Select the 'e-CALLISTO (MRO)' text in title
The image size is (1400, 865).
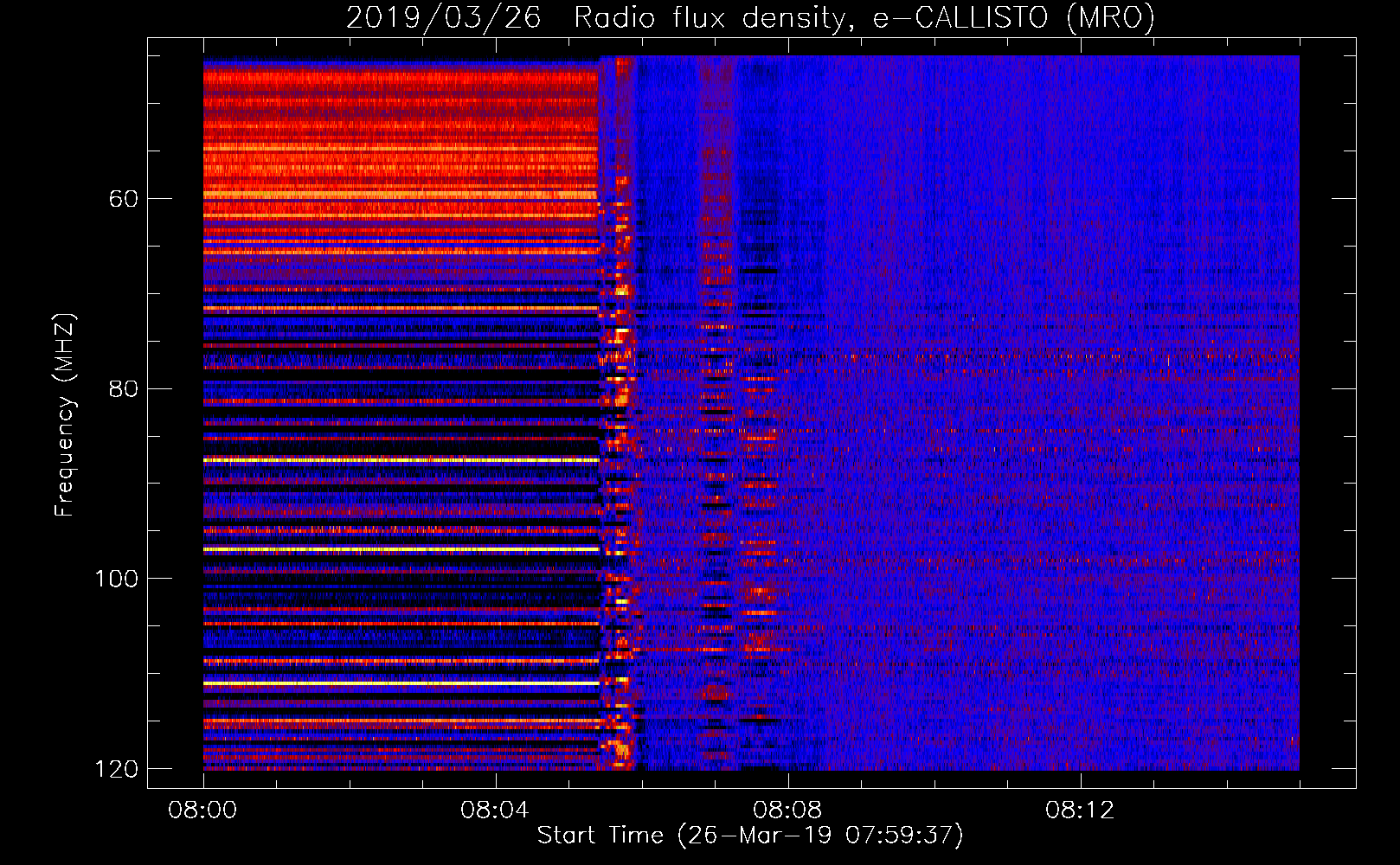pyautogui.click(x=1013, y=18)
